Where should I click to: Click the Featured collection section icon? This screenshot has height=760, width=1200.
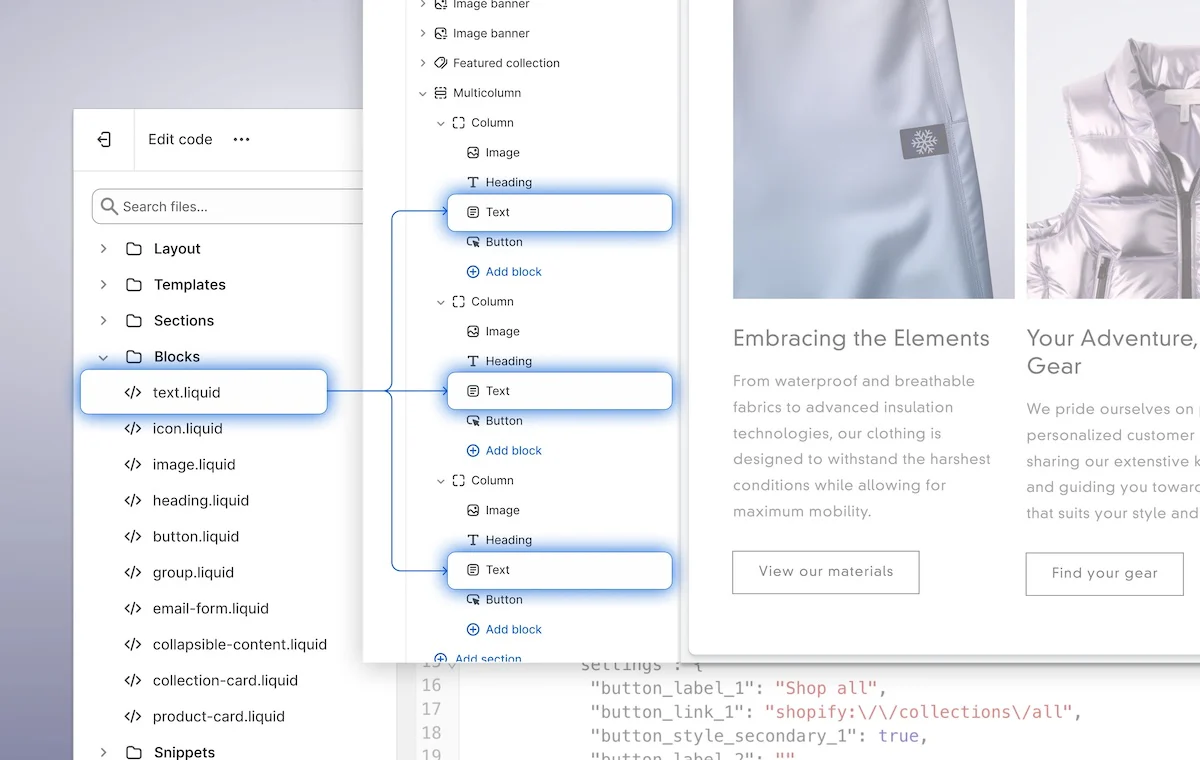pos(440,63)
